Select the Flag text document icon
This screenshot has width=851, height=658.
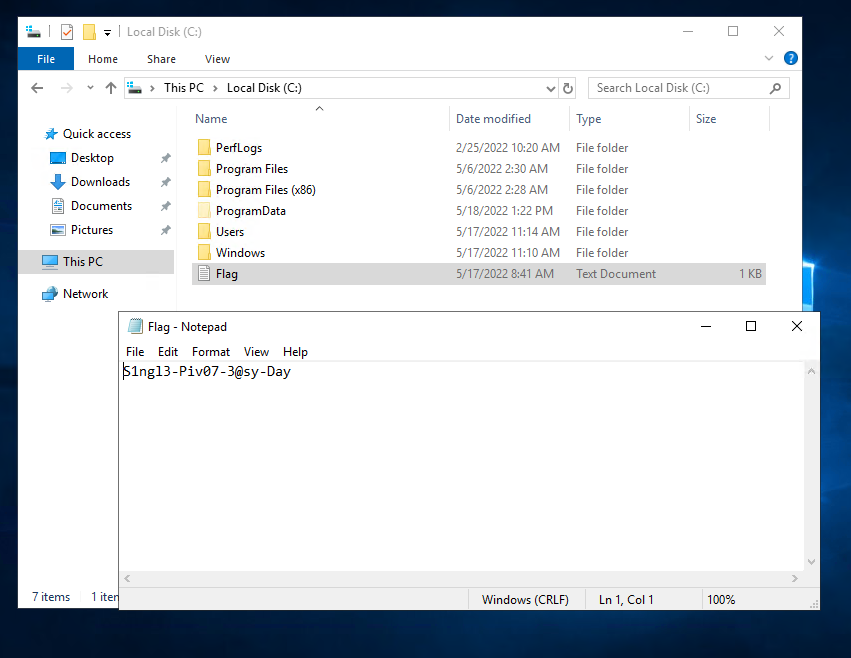204,274
